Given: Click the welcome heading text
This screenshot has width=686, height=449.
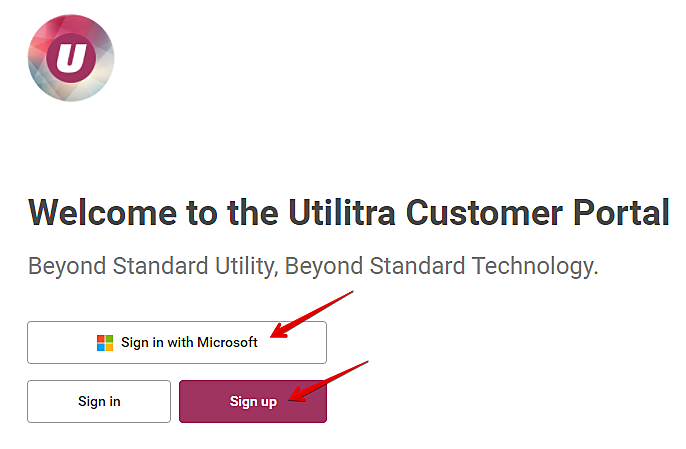Looking at the screenshot, I should click(x=348, y=212).
